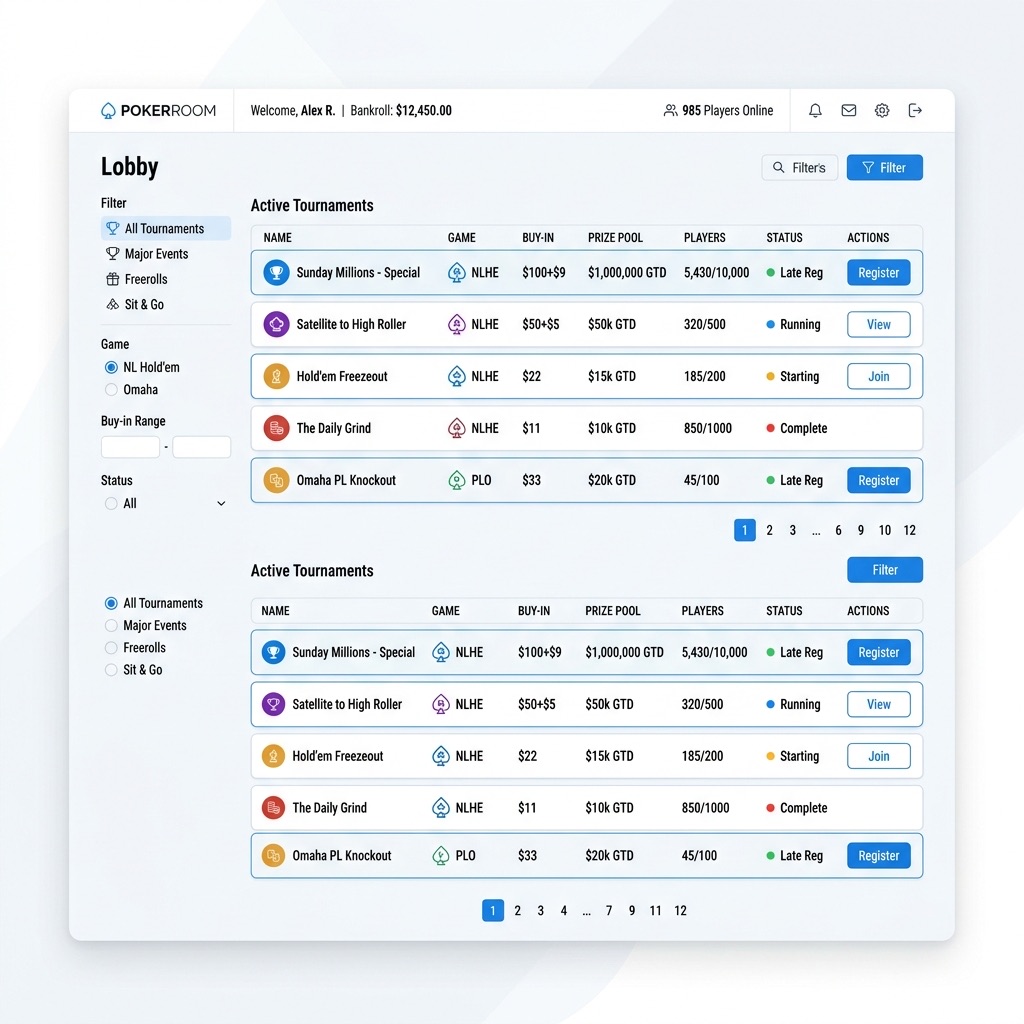Viewport: 1024px width, 1024px height.
Task: Click blue trophy icon of upper Sunday Millions
Action: coord(276,272)
